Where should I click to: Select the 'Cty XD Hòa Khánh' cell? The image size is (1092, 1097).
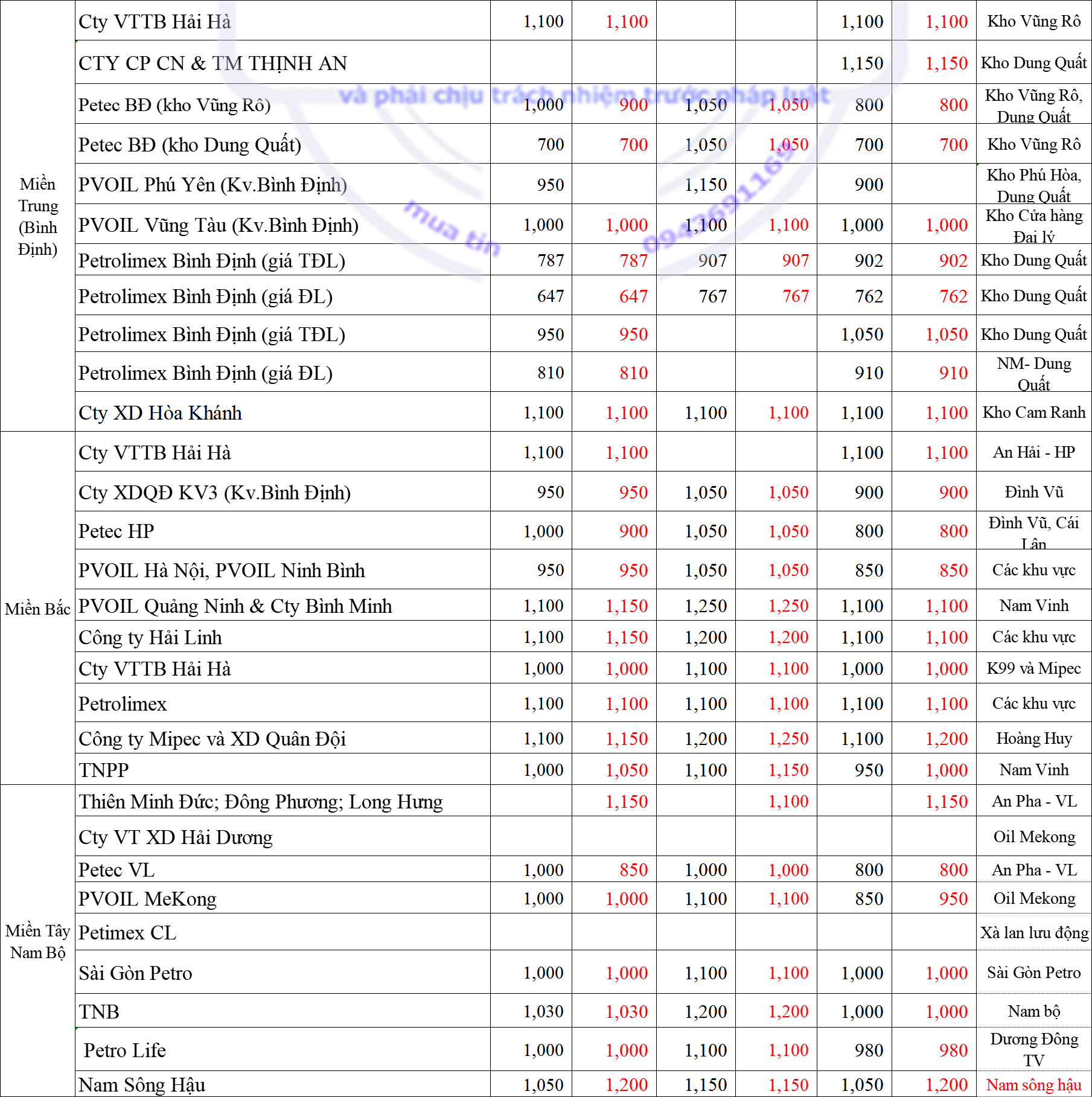[x=283, y=412]
